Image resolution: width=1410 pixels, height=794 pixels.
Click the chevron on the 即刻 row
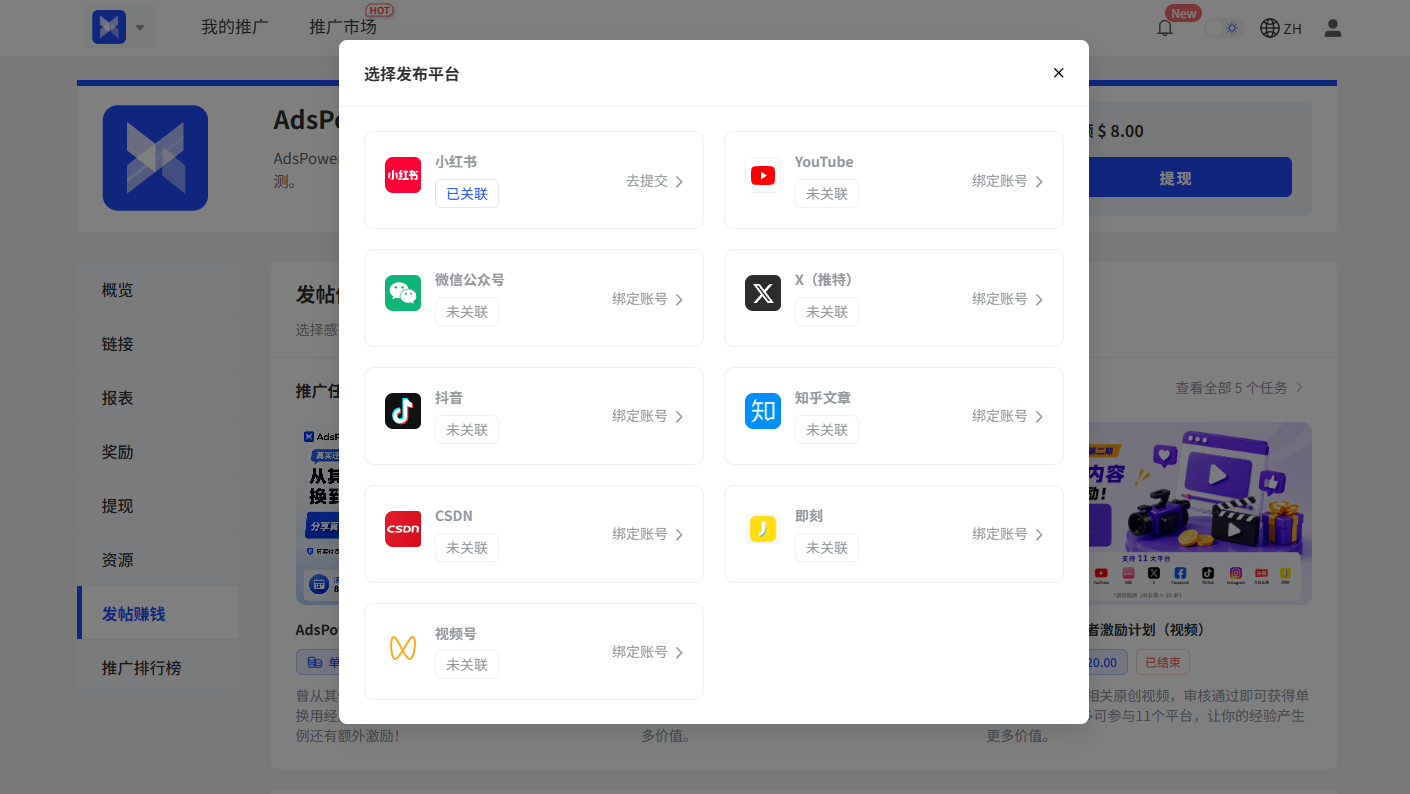(x=1039, y=535)
